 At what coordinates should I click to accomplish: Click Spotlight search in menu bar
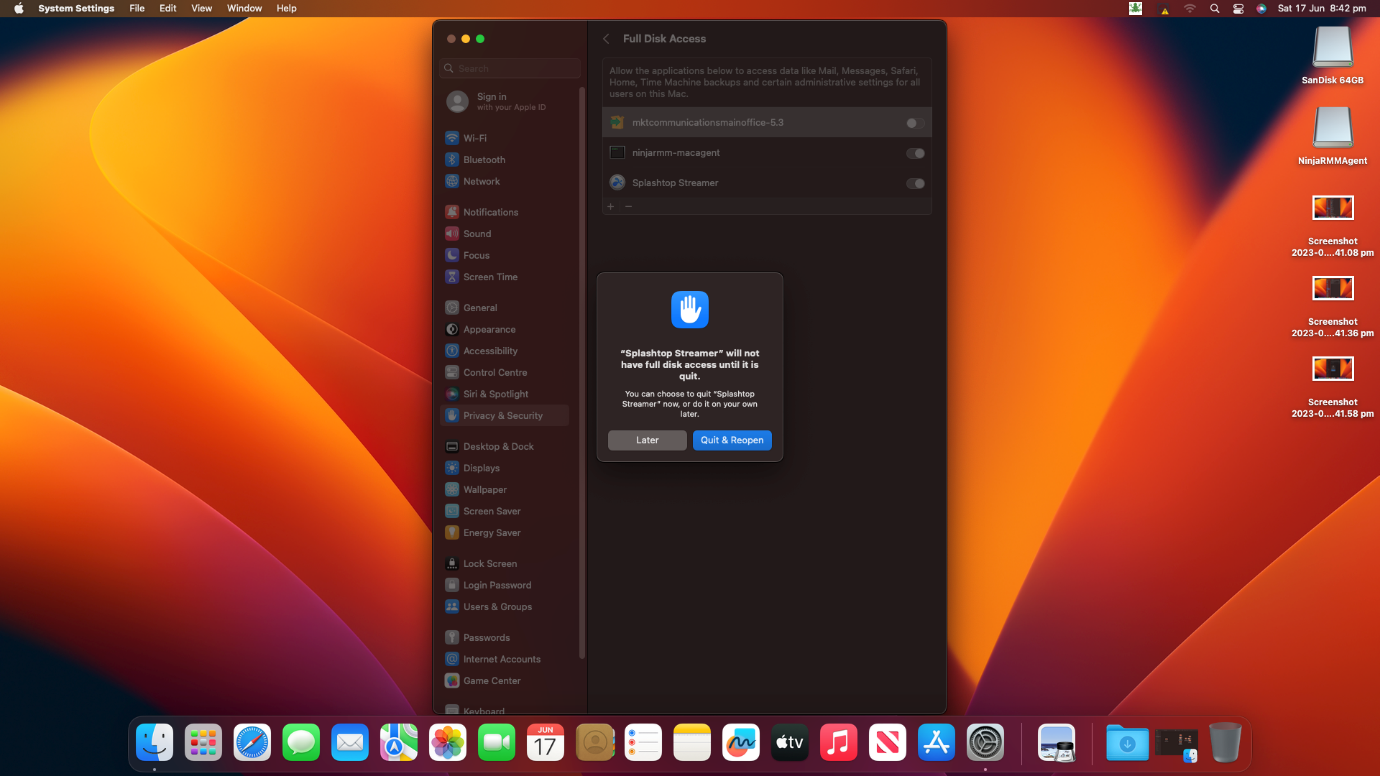click(x=1214, y=8)
